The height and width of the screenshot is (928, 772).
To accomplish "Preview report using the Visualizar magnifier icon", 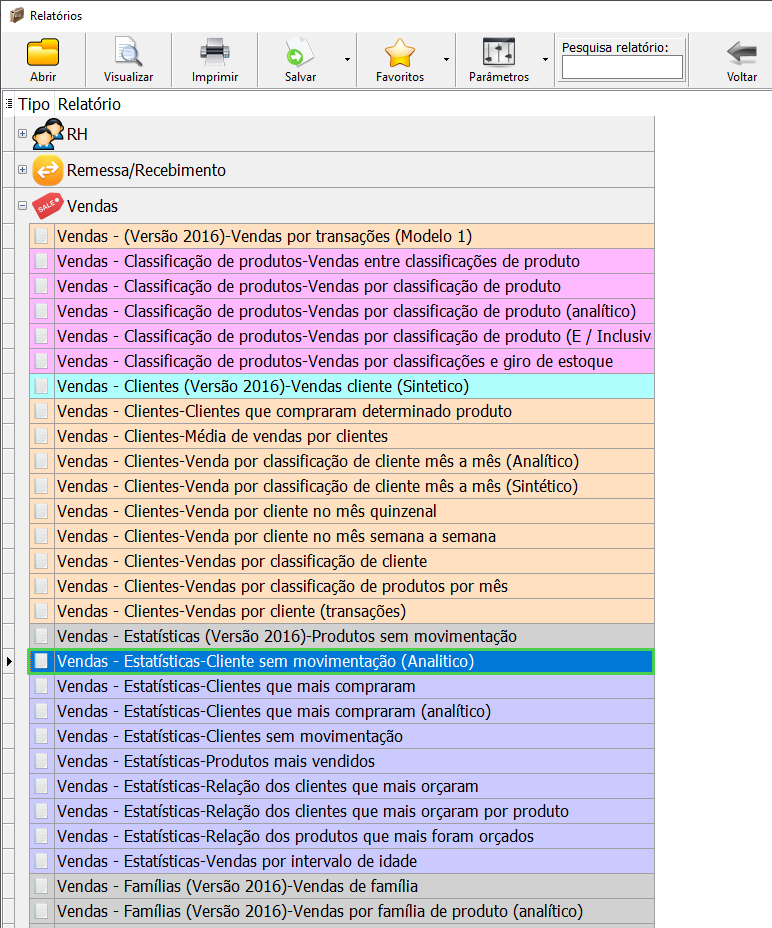I will 128,53.
